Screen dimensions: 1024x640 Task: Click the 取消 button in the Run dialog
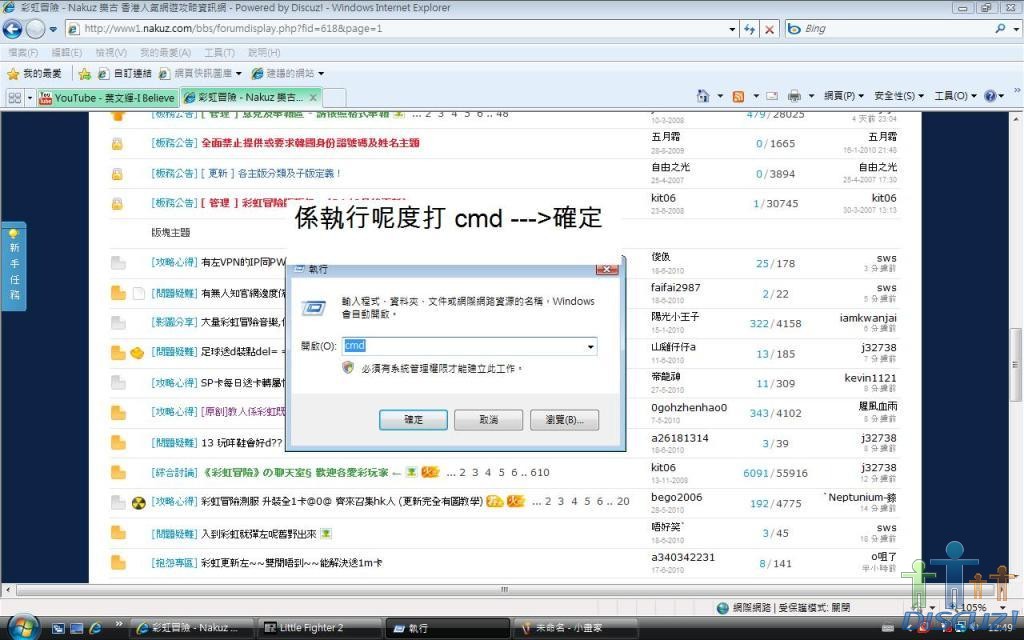488,420
